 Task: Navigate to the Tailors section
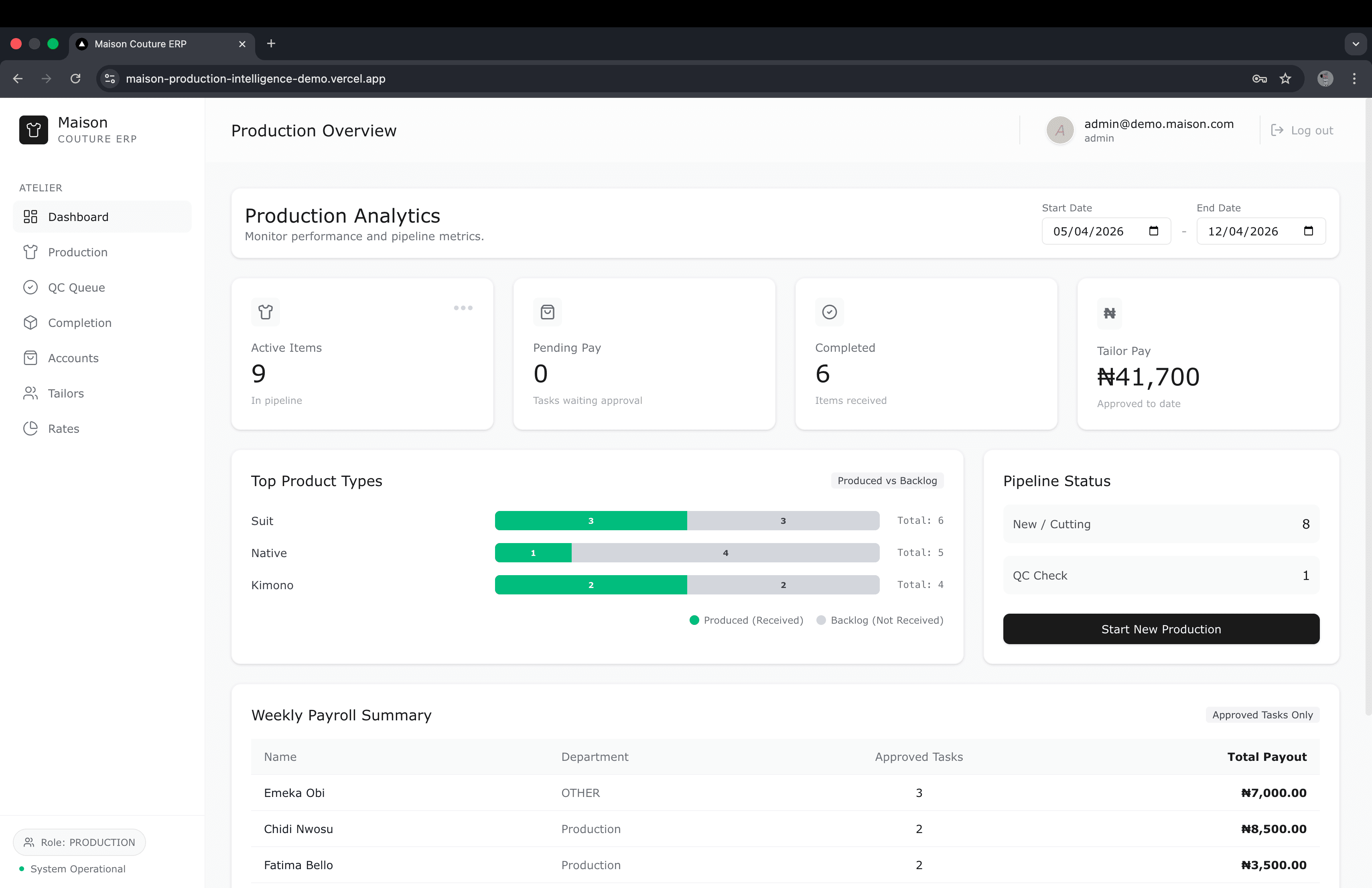coord(66,393)
